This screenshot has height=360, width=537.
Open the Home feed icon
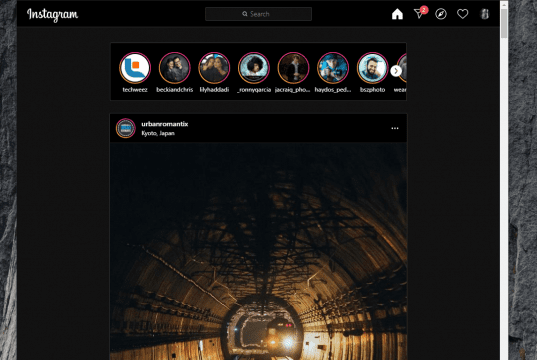(397, 14)
